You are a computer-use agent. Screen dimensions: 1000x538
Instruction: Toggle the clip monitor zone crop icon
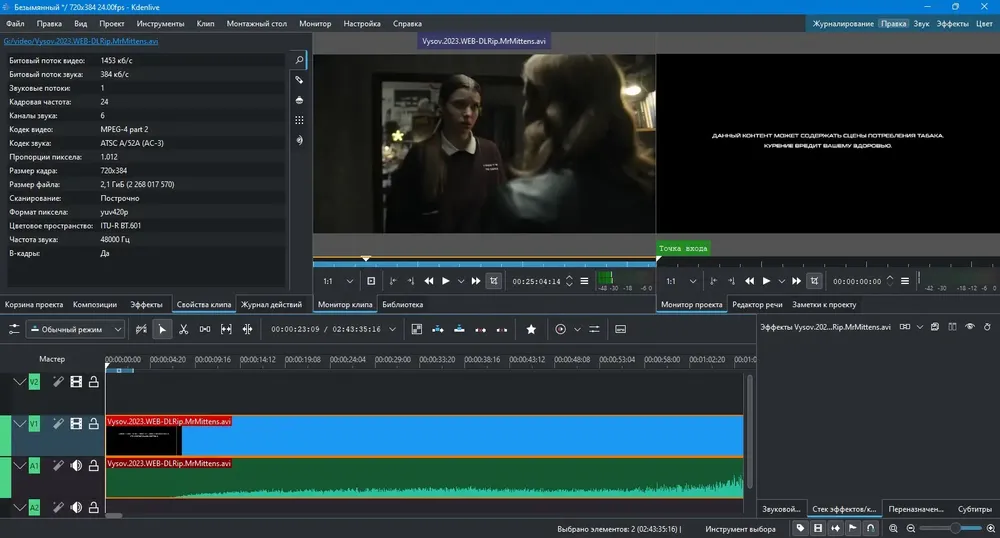coord(493,282)
